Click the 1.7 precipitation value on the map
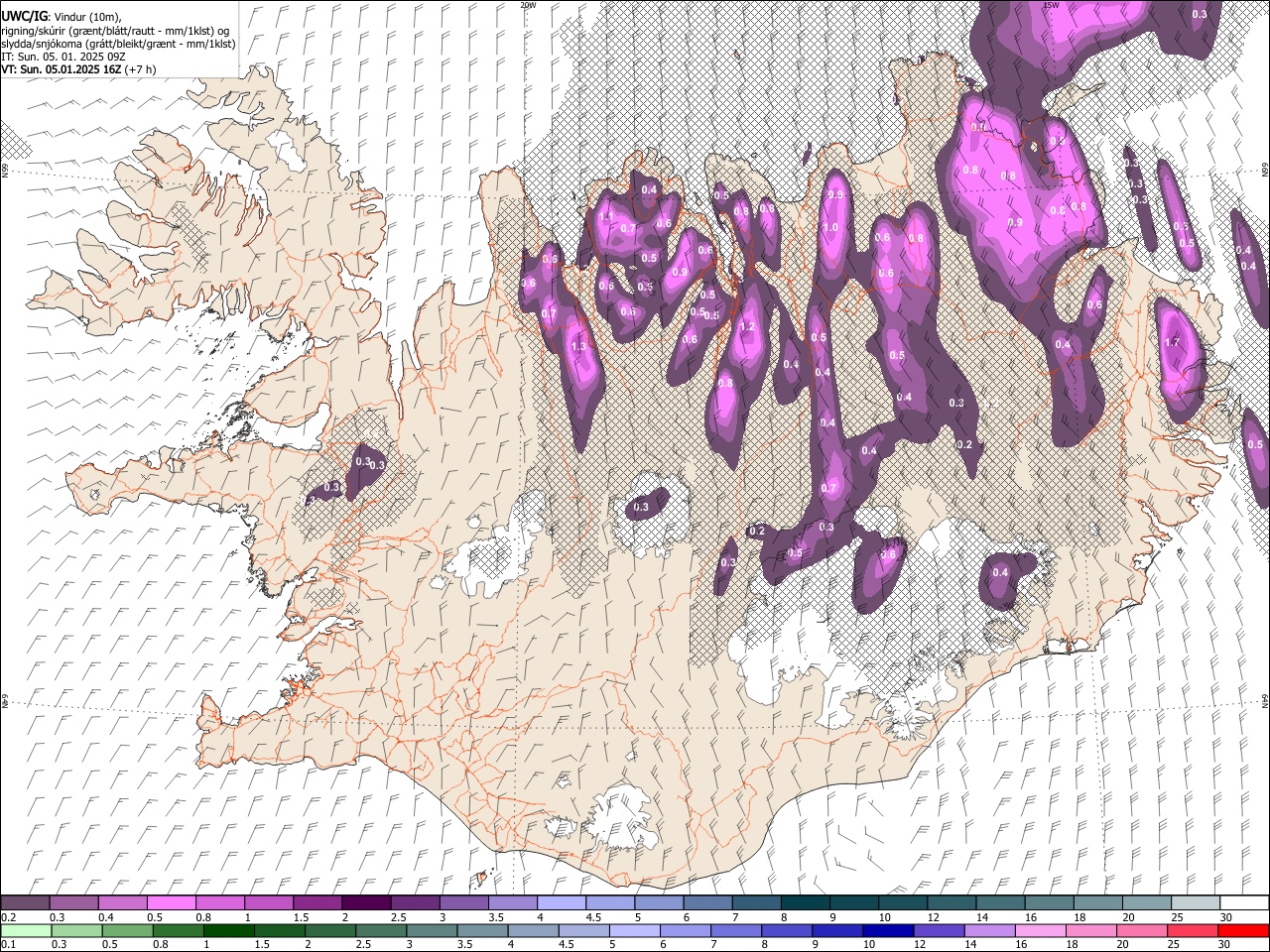Screen dimensions: 1270x952 (1172, 342)
